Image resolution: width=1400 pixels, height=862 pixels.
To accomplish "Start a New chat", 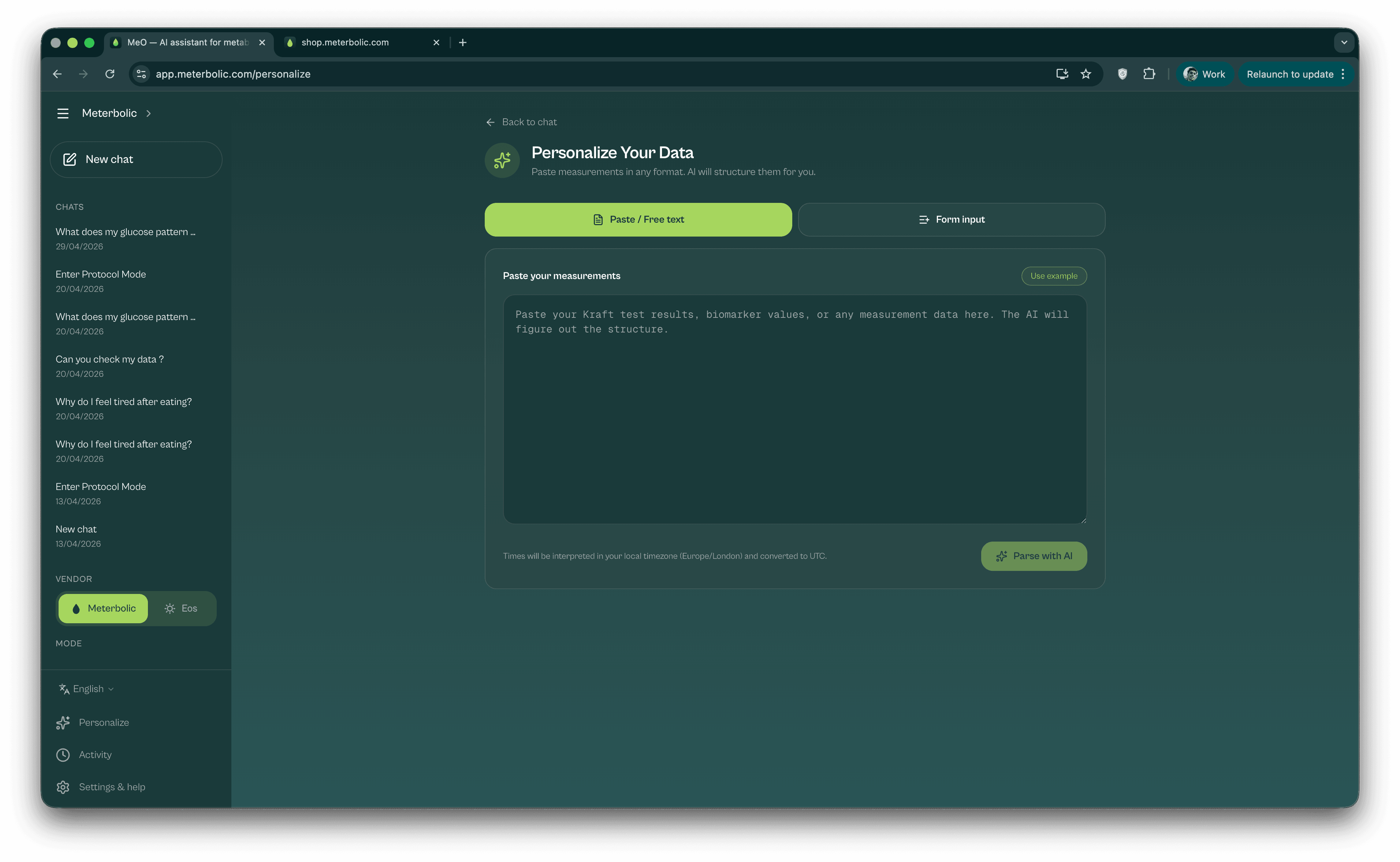I will tap(135, 160).
